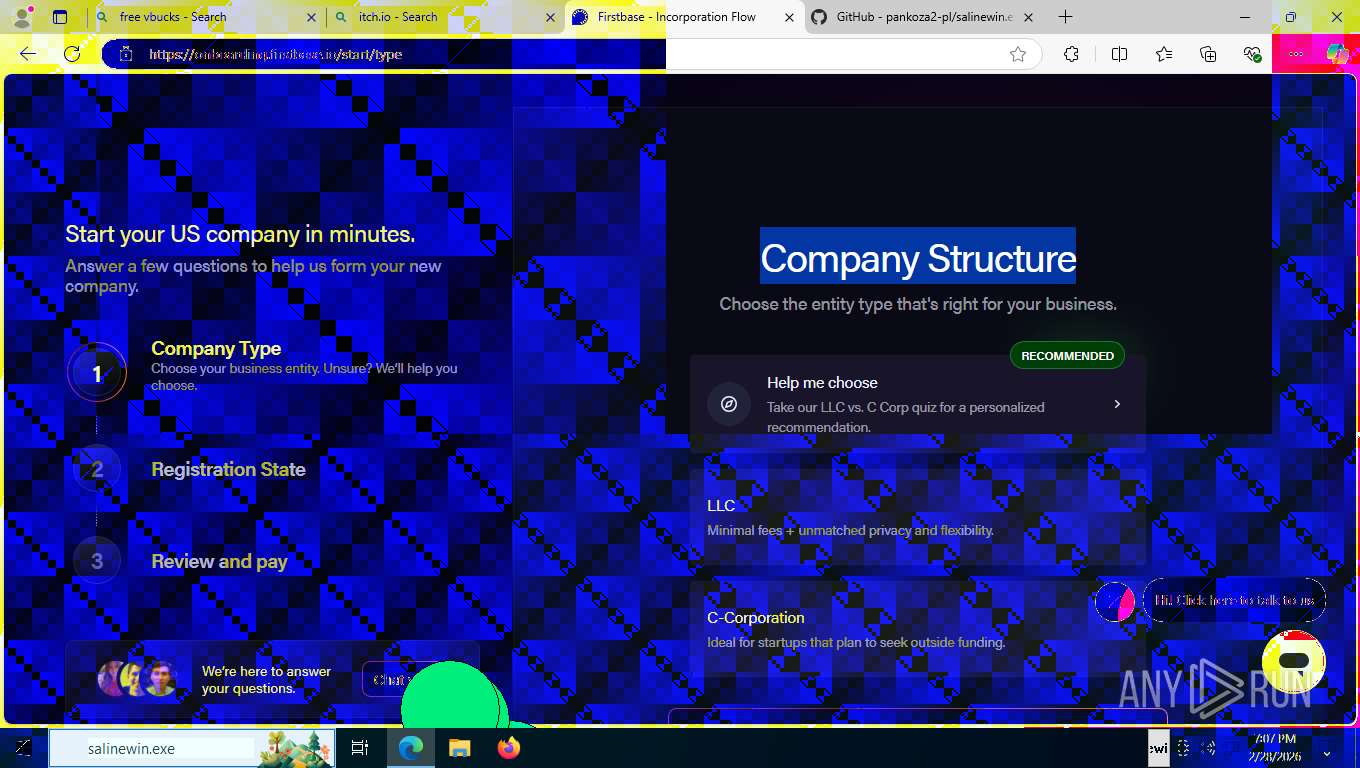1360x768 pixels.
Task: Choose the LLC entity option
Action: click(918, 517)
